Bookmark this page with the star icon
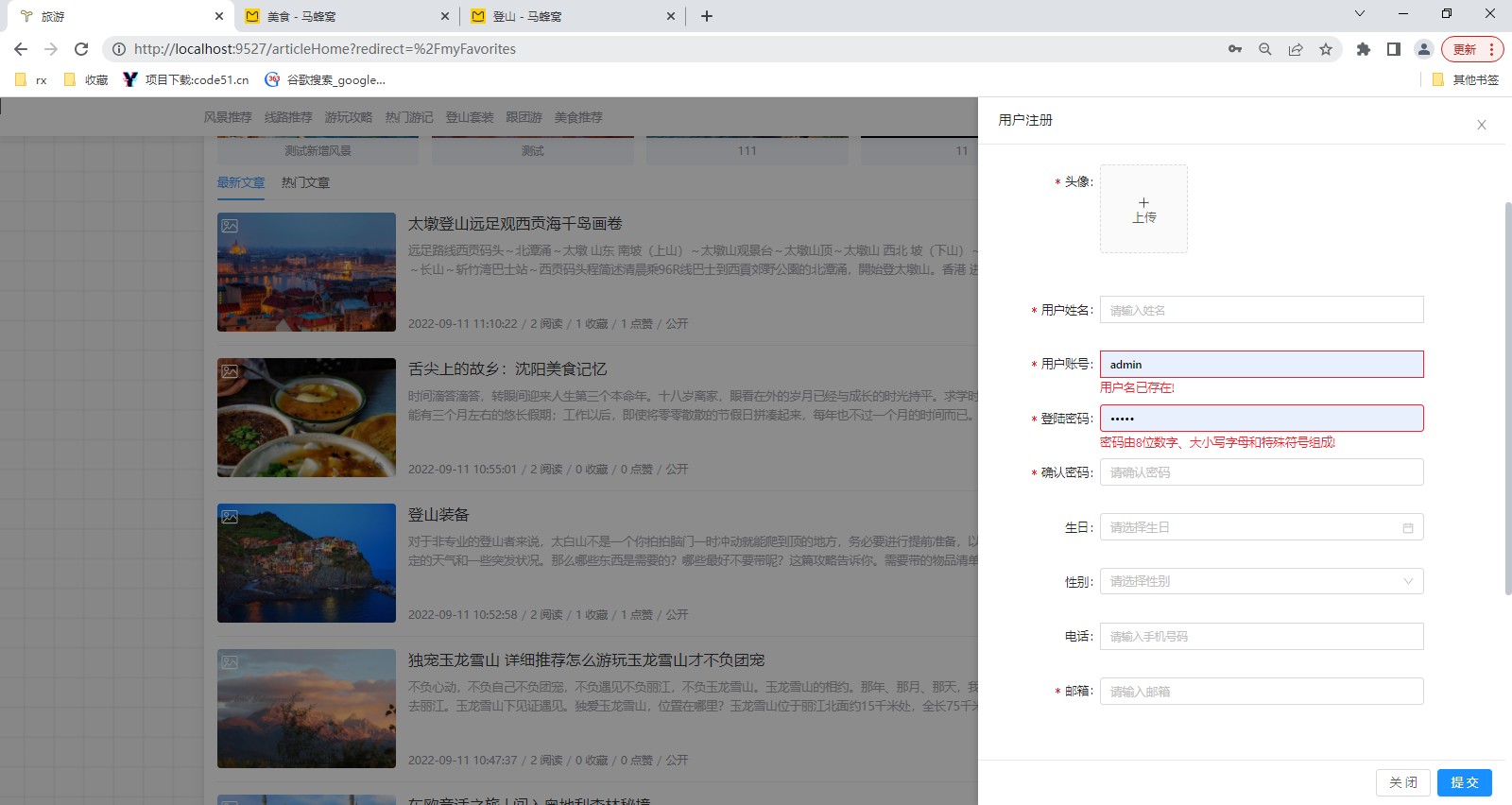Screen dimensions: 1512x805 pos(1326,49)
